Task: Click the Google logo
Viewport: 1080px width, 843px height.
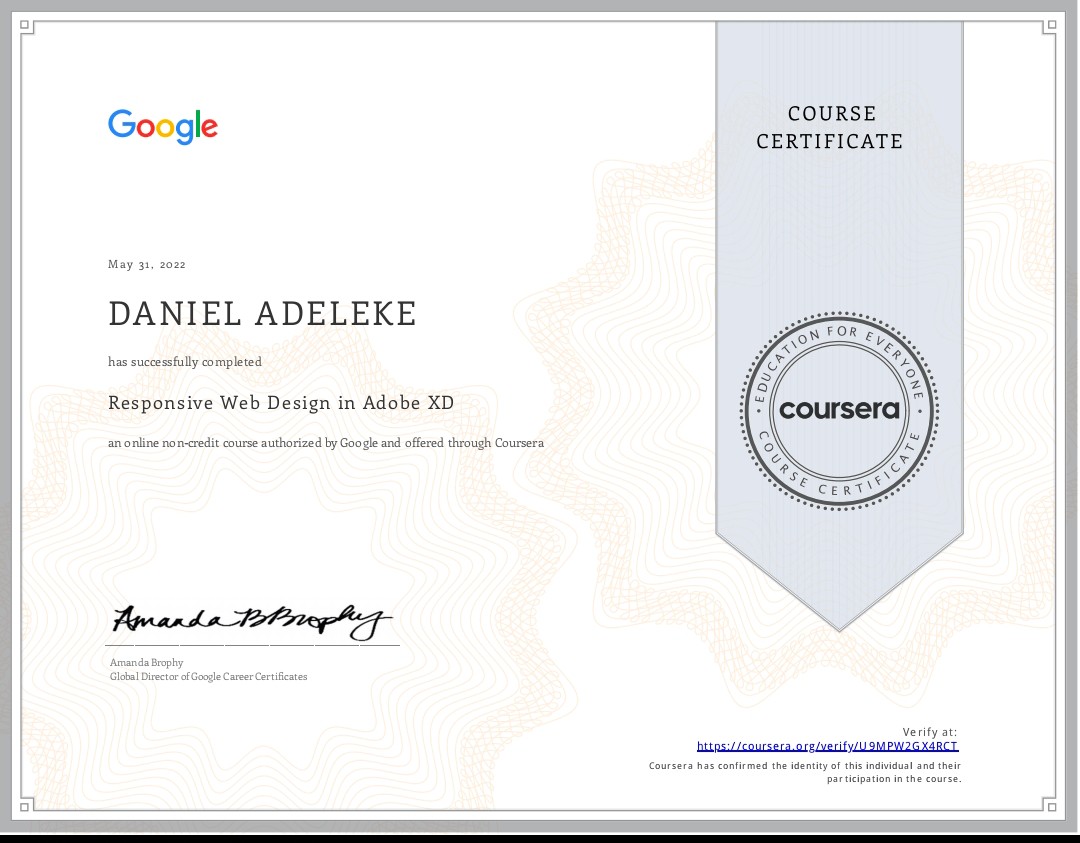Action: click(162, 126)
